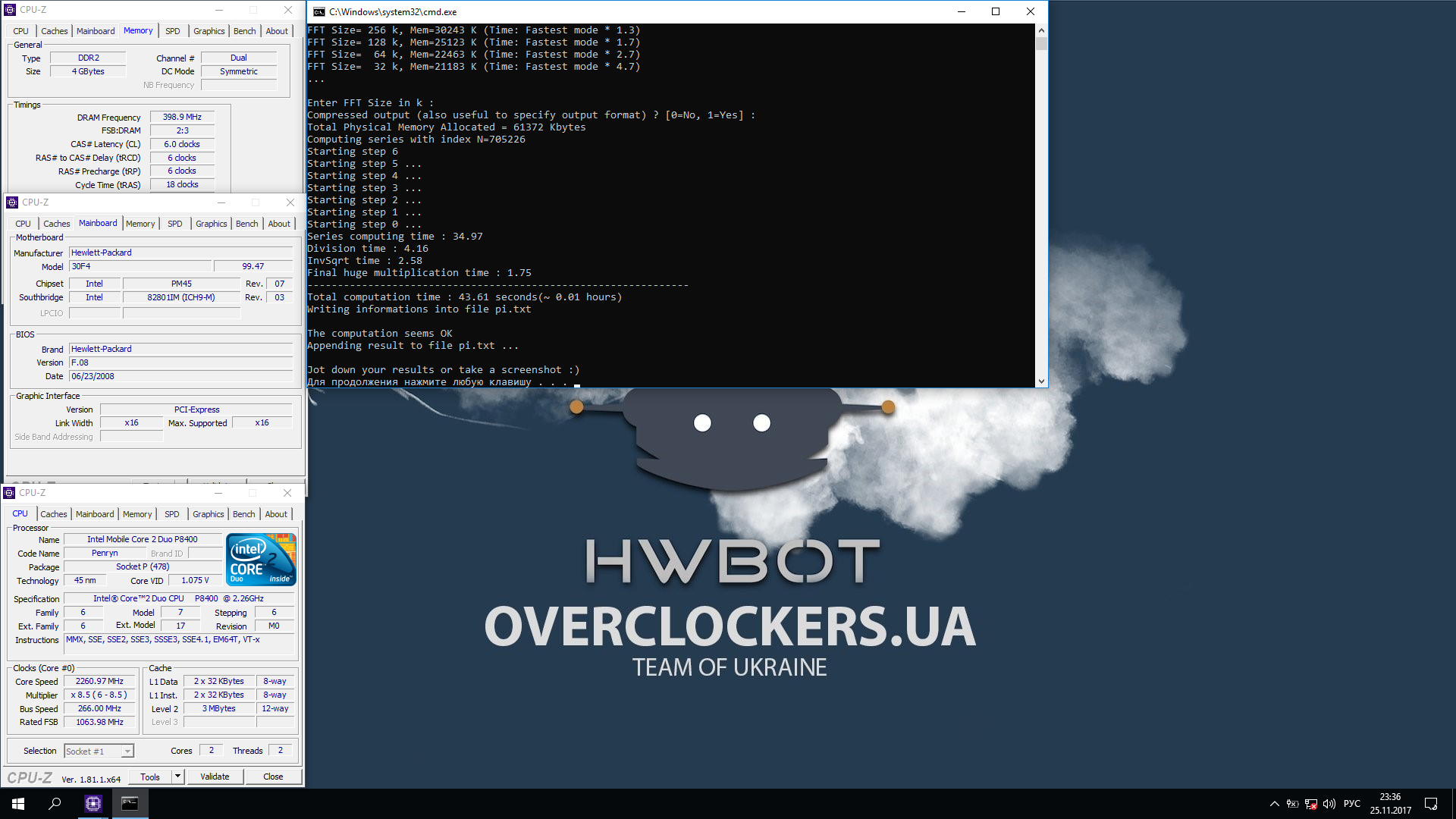Open the taskbar search magnifier
Image resolution: width=1456 pixels, height=819 pixels.
55,804
